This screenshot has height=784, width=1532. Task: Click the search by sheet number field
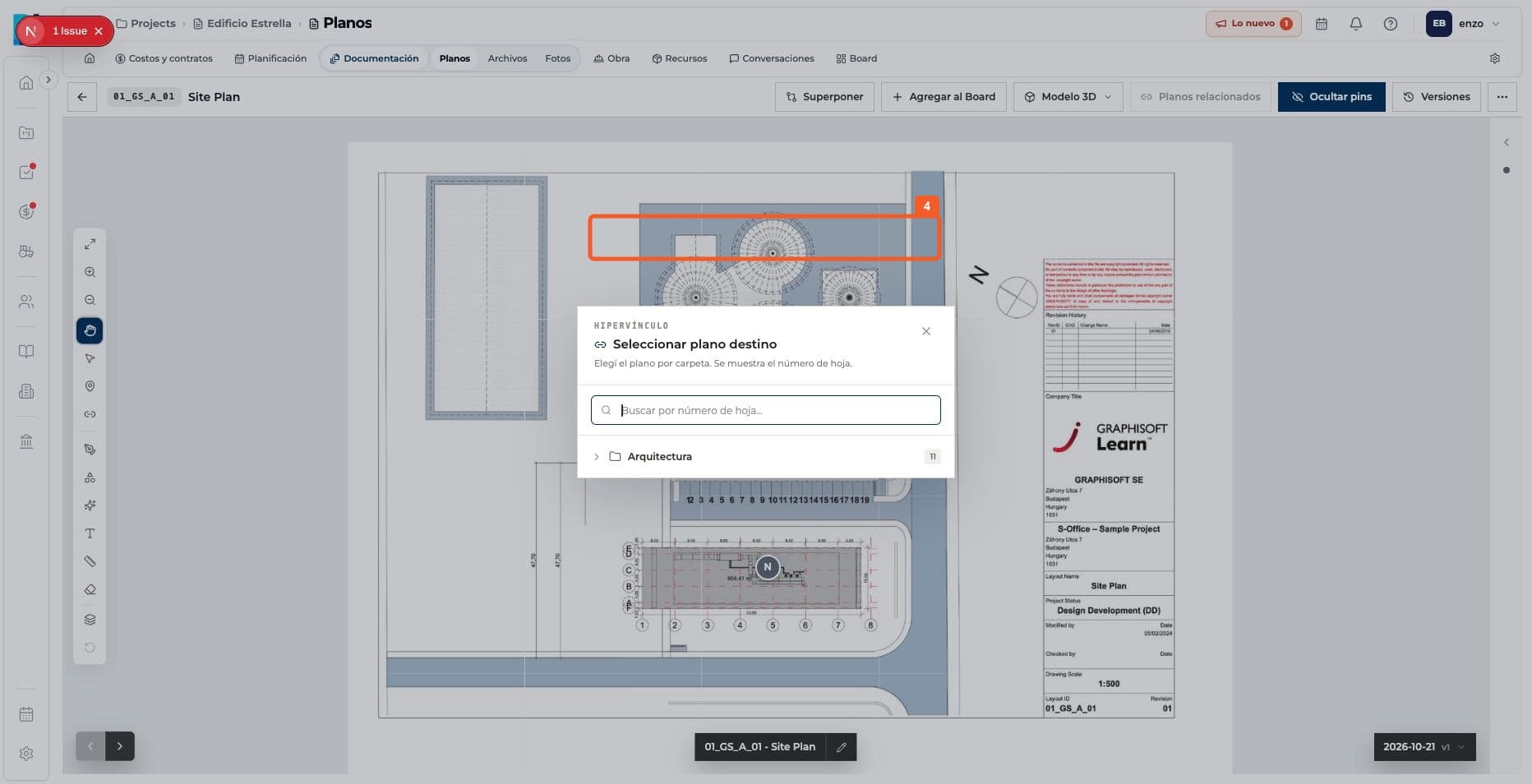[x=765, y=410]
